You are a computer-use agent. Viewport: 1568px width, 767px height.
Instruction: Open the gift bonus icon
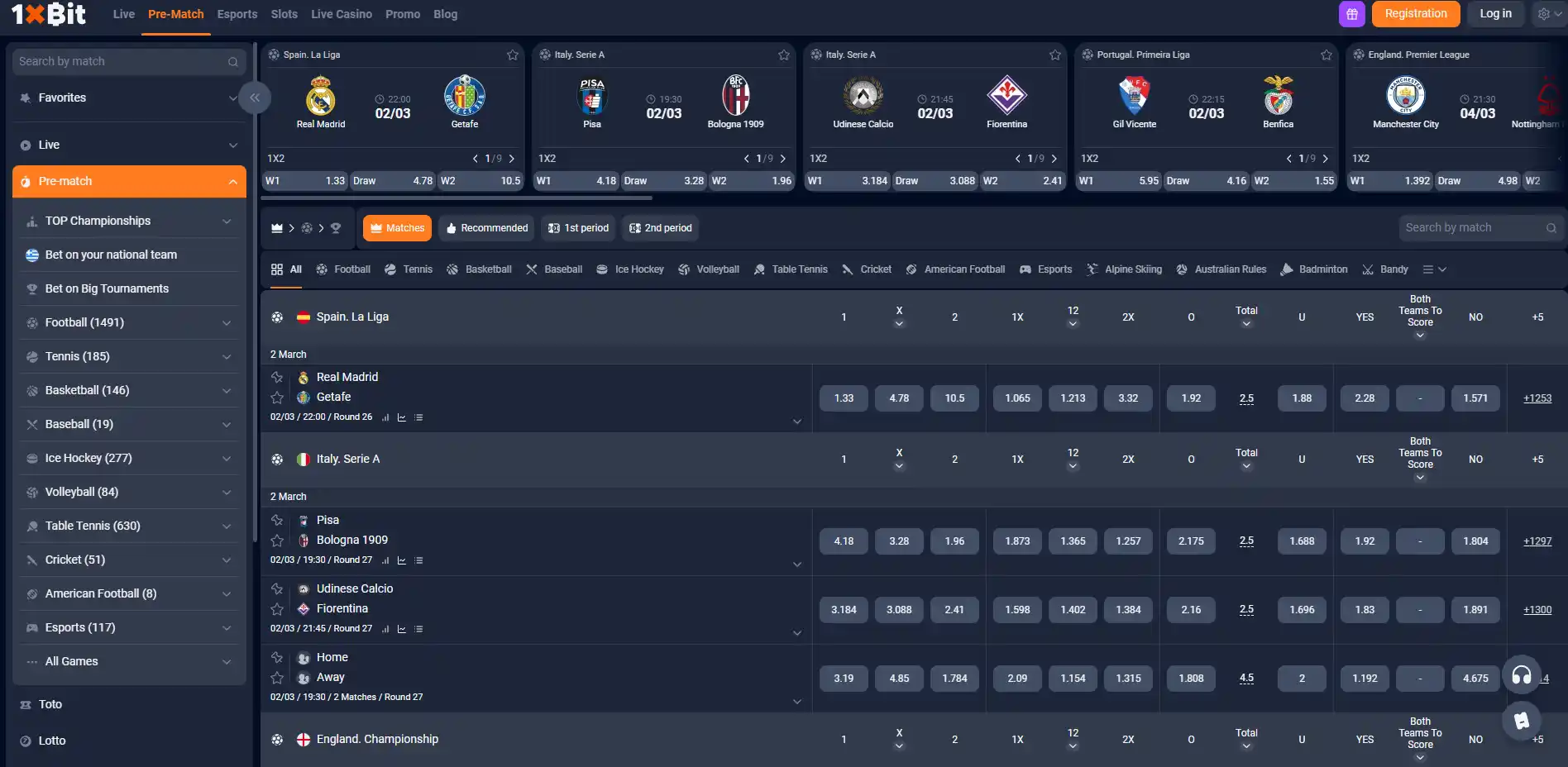[1351, 14]
